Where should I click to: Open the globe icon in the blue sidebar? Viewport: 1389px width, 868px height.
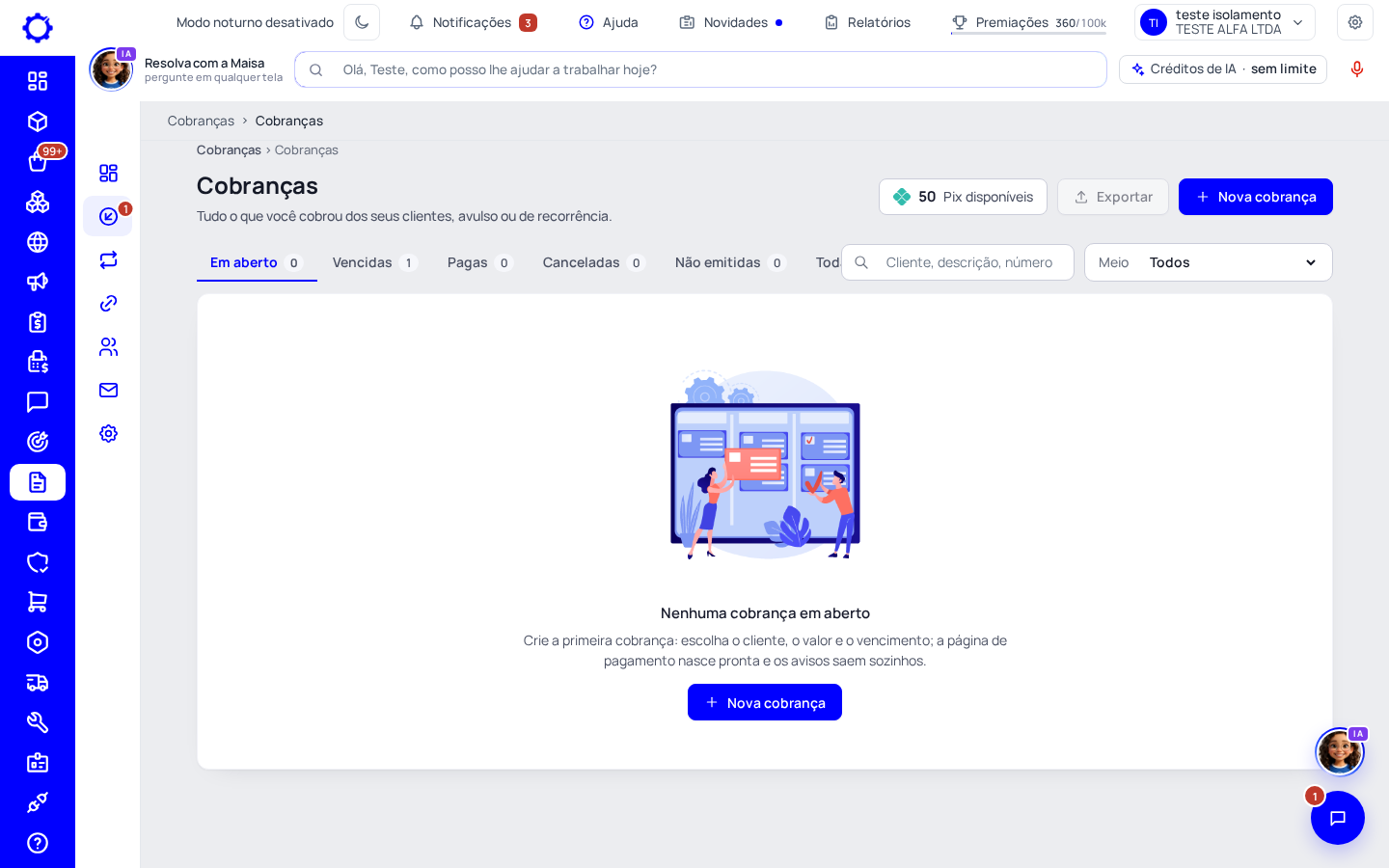pos(38,242)
